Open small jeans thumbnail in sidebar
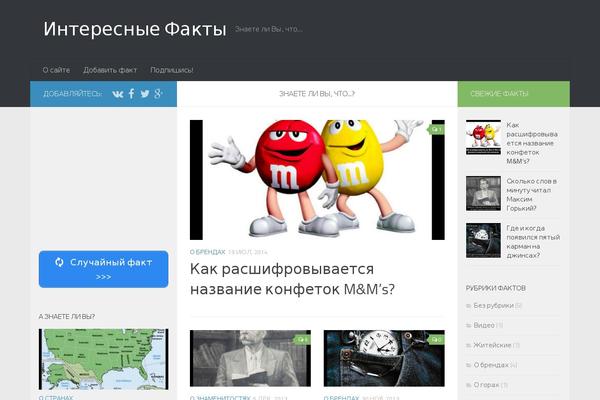This screenshot has height=400, width=600. tap(483, 240)
